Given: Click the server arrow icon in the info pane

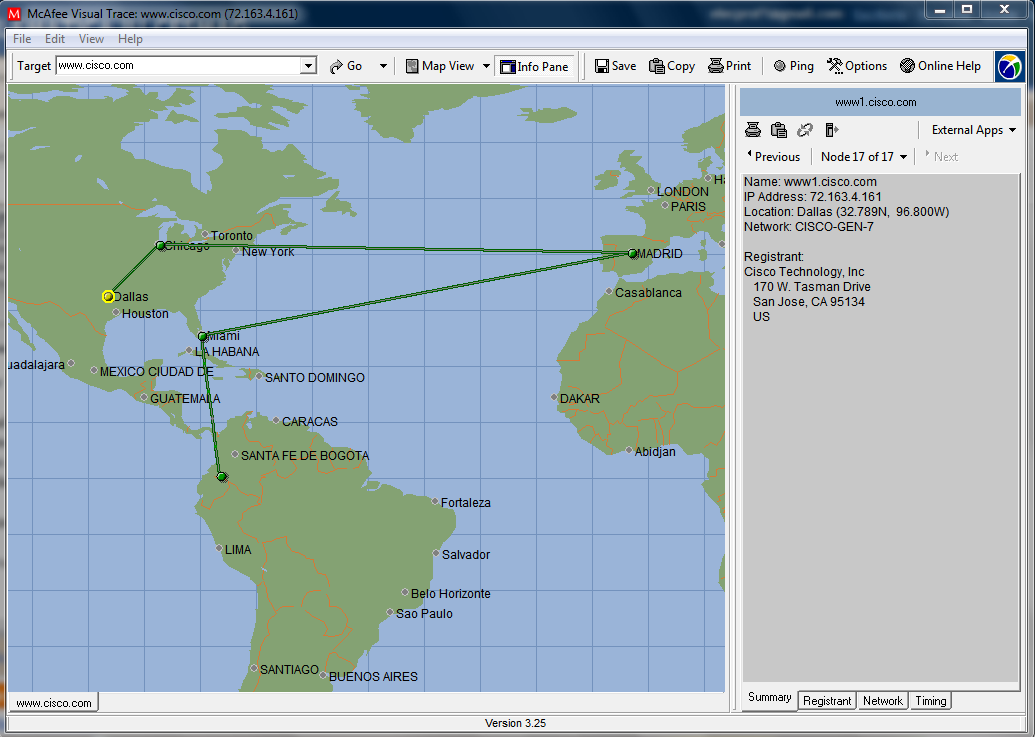Looking at the screenshot, I should point(832,130).
